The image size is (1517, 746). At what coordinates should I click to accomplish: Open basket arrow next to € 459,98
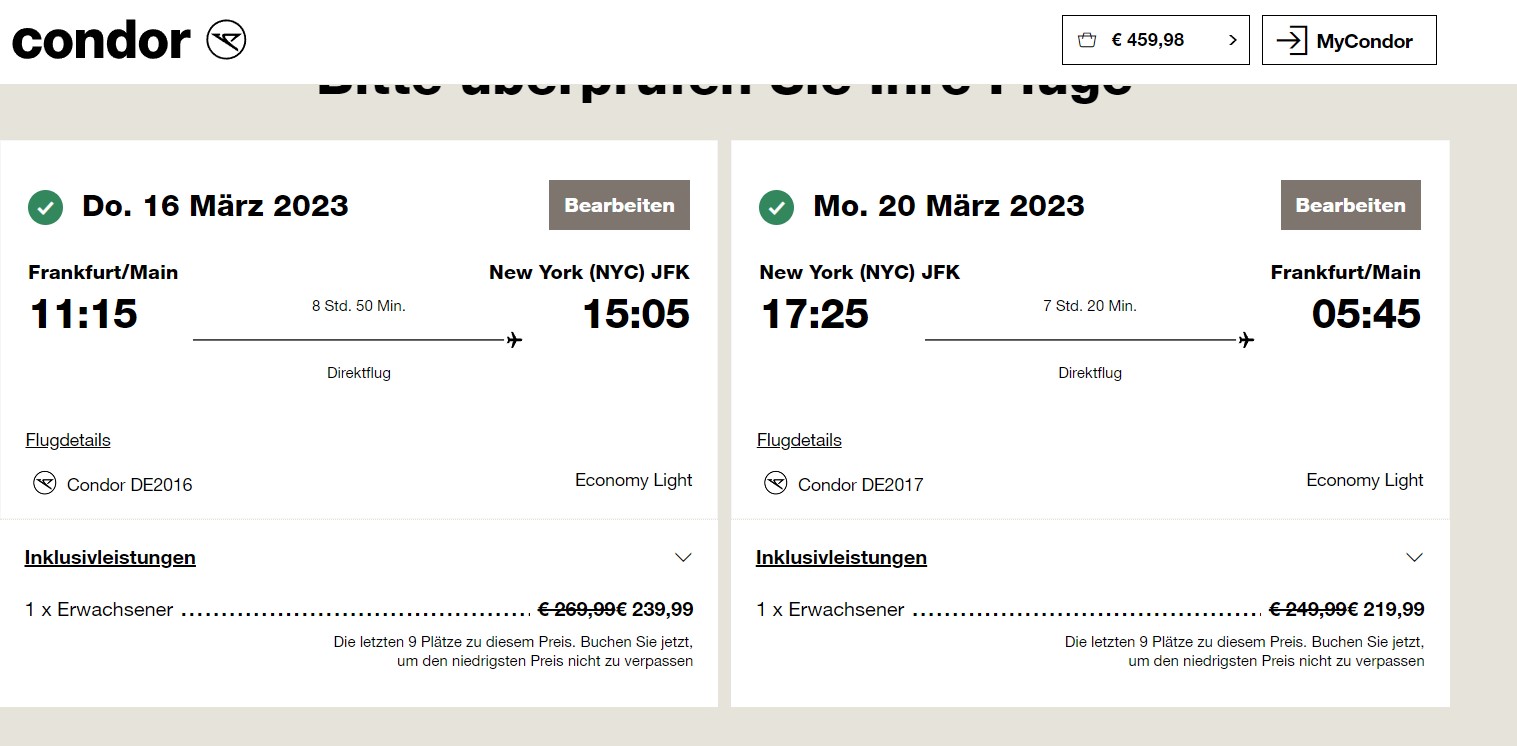click(x=1232, y=41)
